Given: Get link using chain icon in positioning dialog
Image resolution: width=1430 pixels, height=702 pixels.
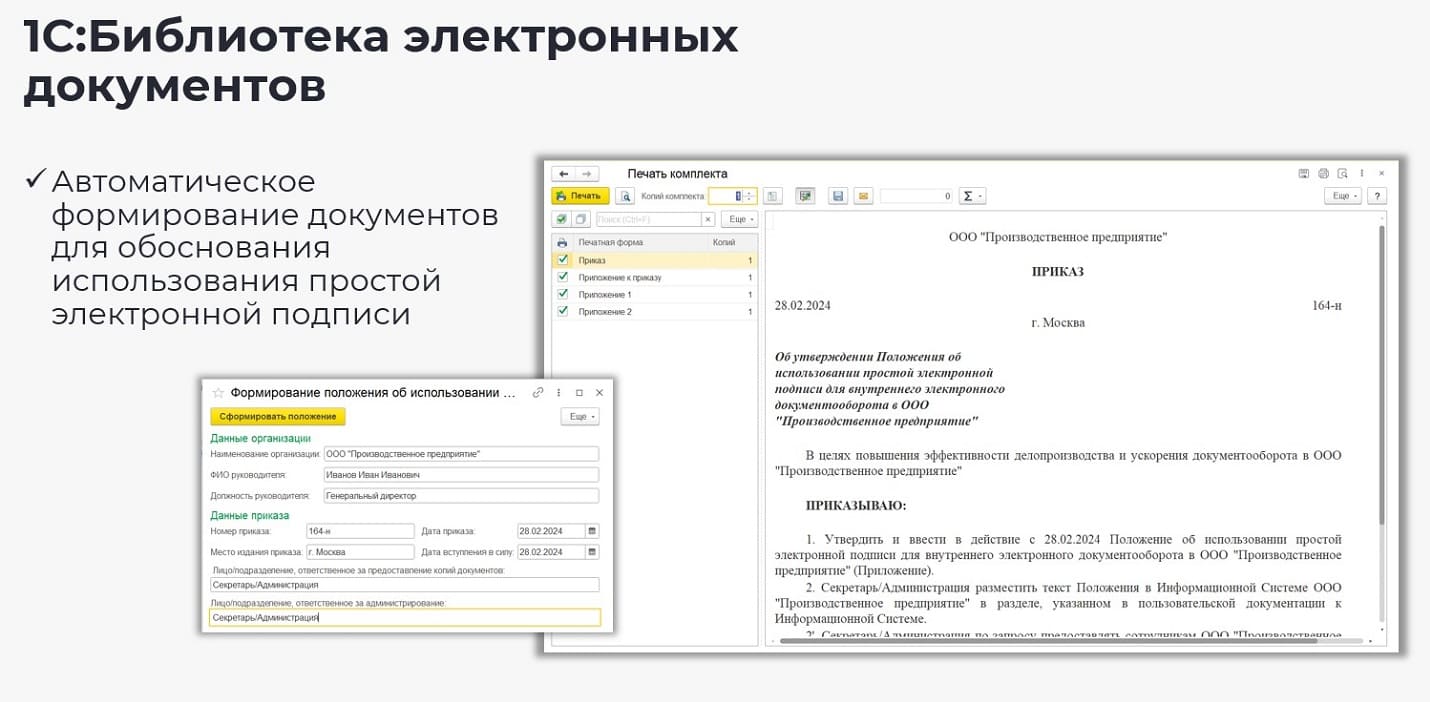Looking at the screenshot, I should 538,393.
